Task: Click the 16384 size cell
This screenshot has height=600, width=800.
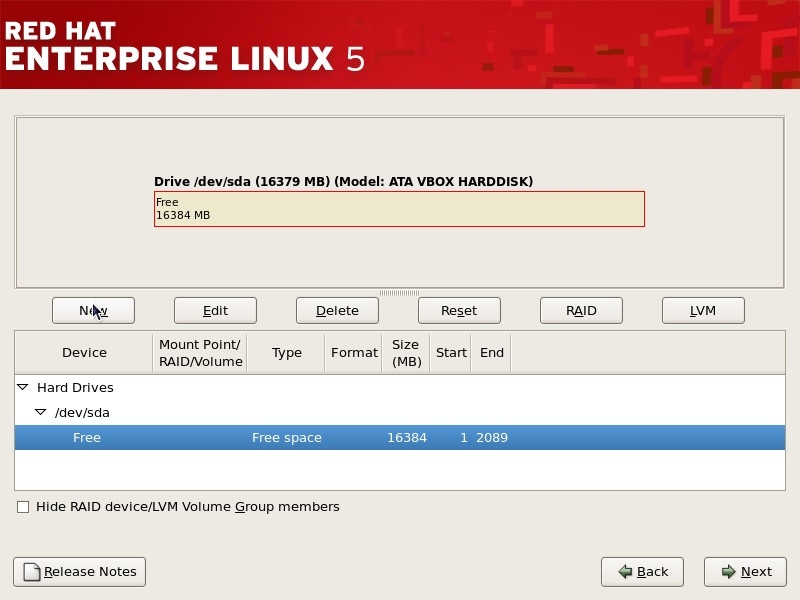Action: coord(407,437)
